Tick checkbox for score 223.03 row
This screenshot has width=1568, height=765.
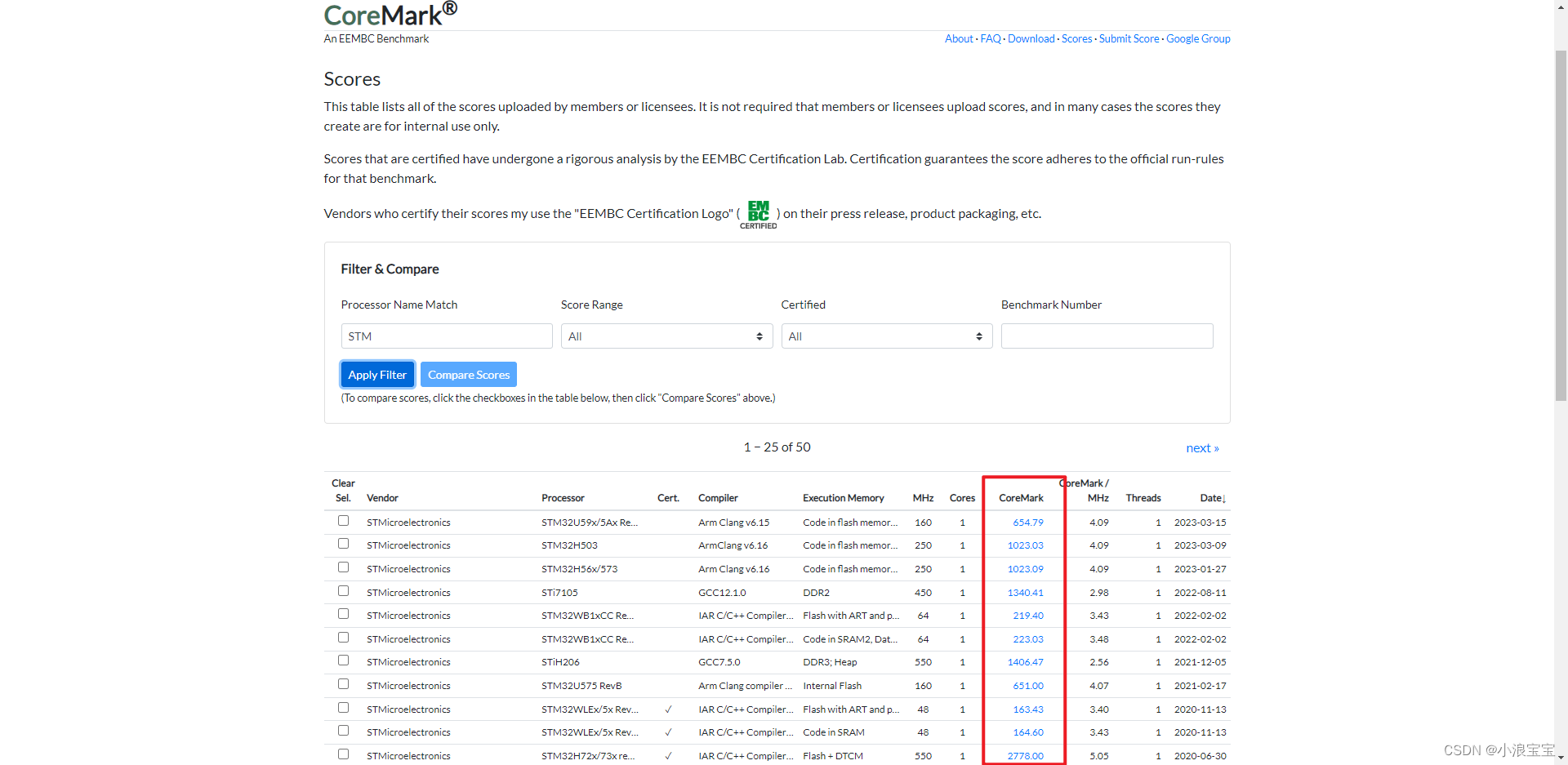(343, 638)
